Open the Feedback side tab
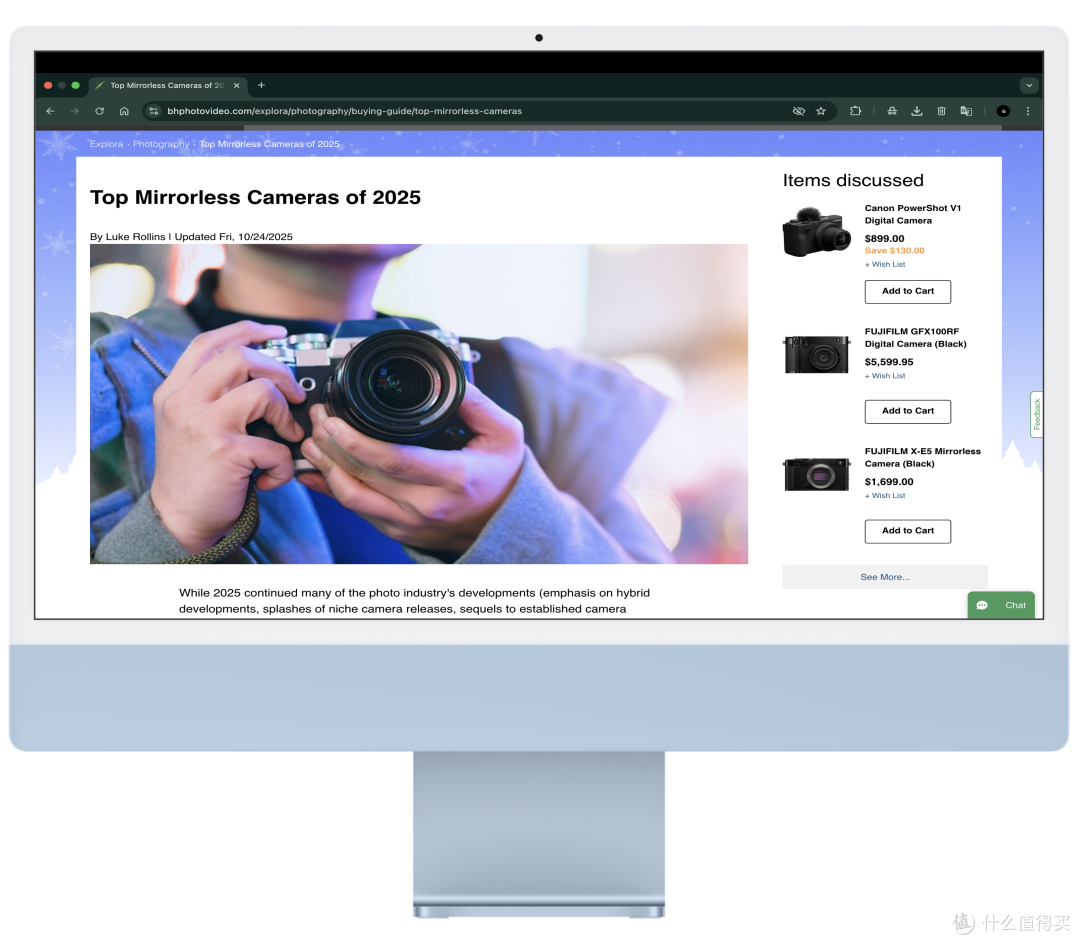The height and width of the screenshot is (945, 1080). tap(1037, 415)
